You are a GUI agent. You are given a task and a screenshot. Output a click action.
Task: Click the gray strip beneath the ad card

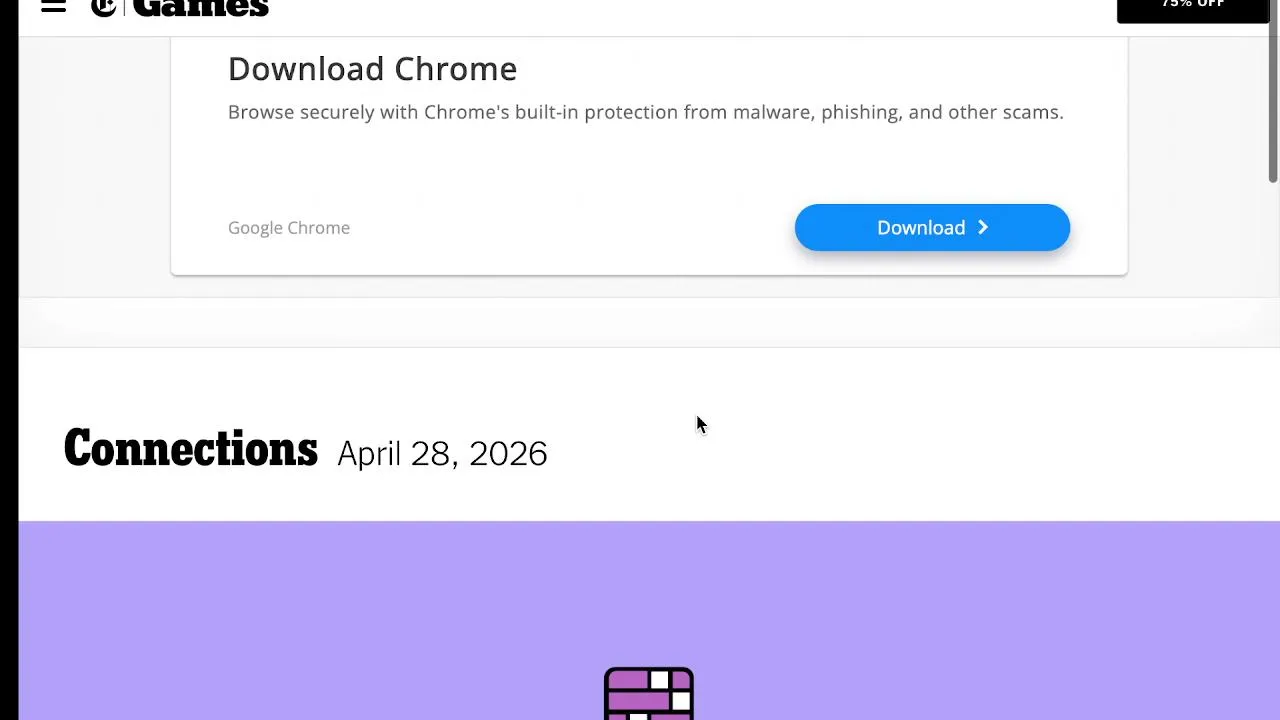point(640,322)
